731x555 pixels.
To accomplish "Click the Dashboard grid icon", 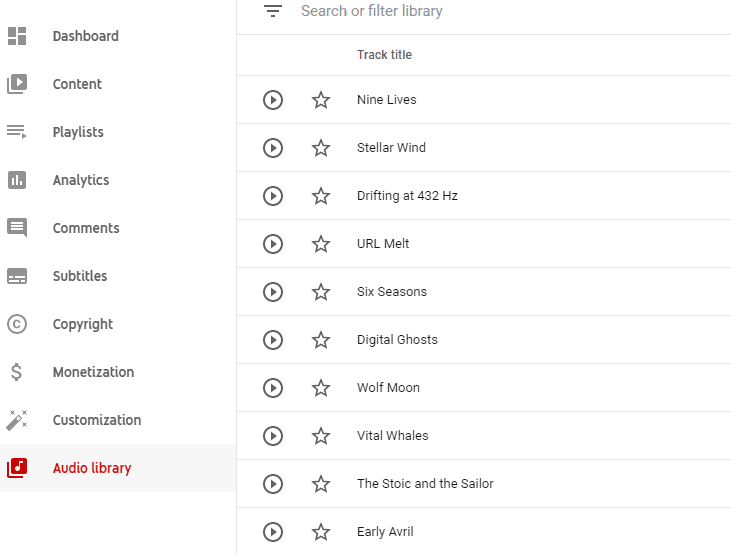I will (x=17, y=36).
